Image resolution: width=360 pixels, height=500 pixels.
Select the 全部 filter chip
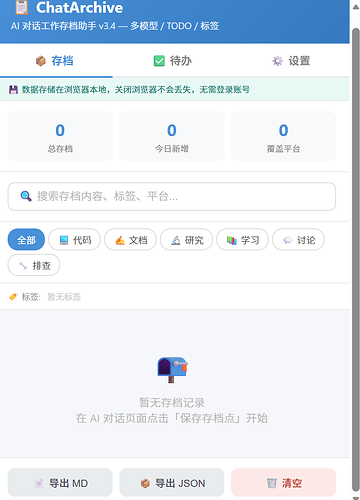pos(26,240)
